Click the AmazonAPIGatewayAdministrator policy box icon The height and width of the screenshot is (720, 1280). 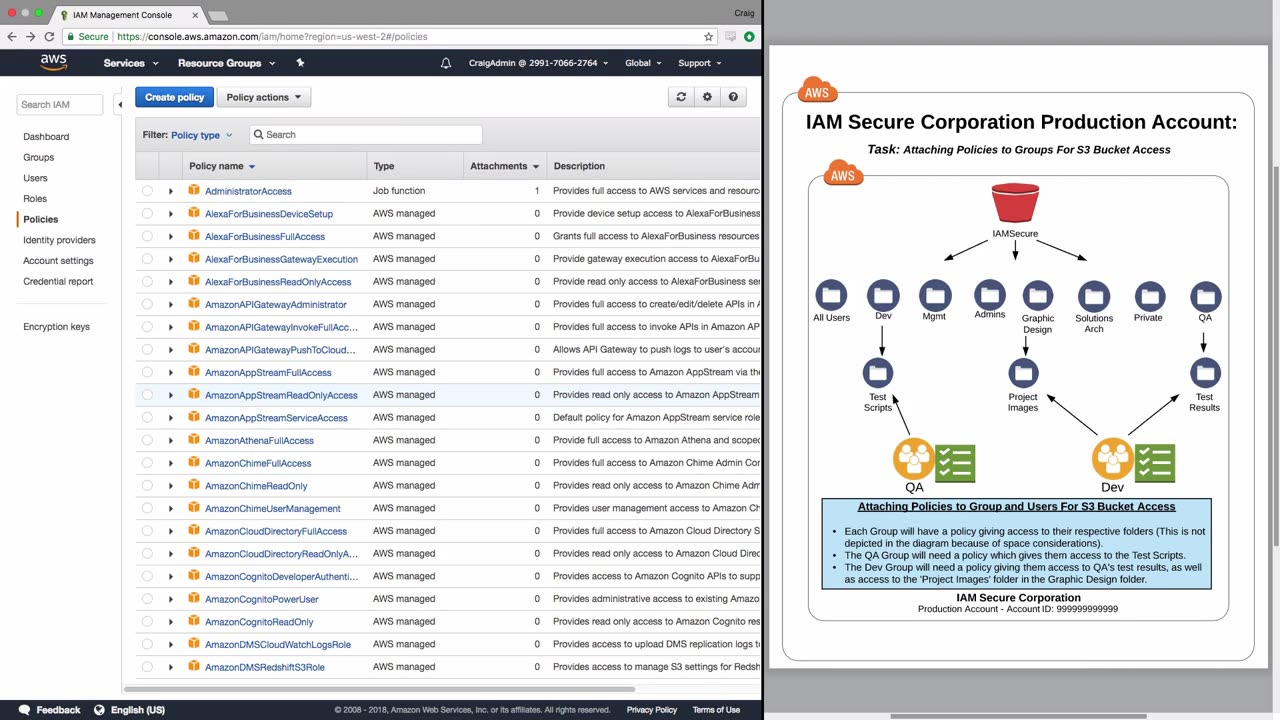[x=194, y=304]
